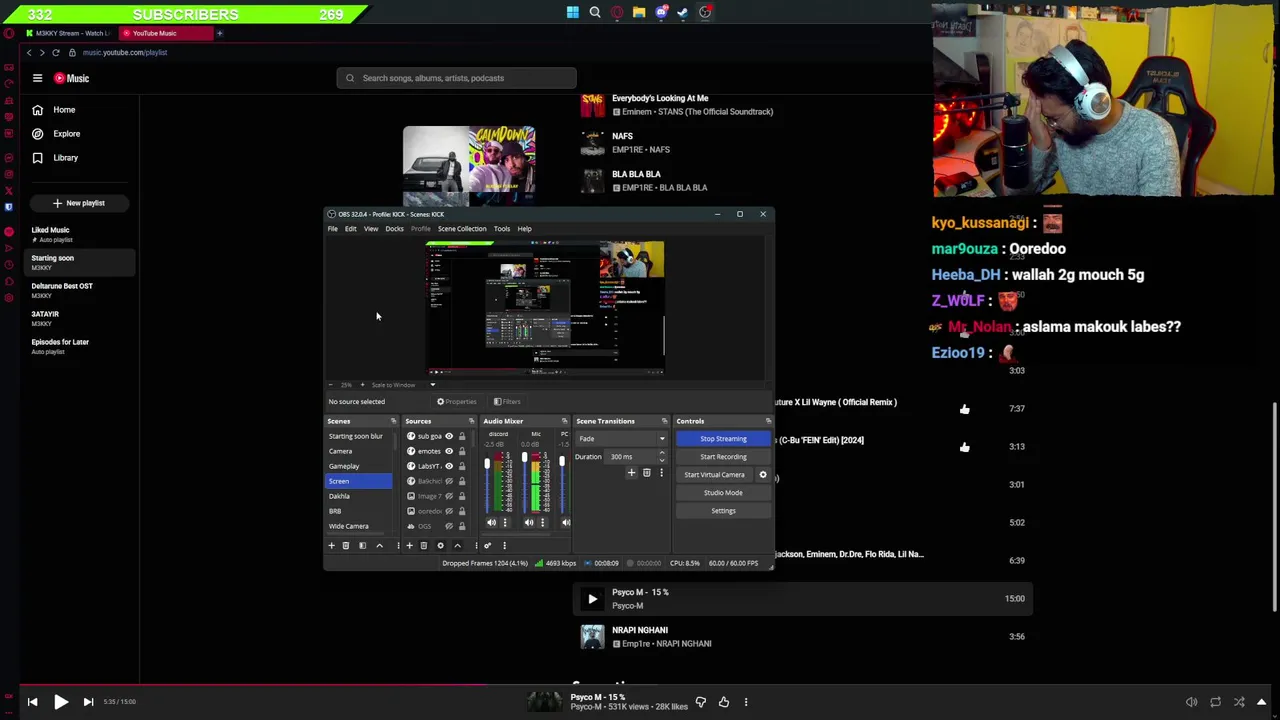Open OBS Docks menu
Image resolution: width=1280 pixels, height=720 pixels.
[395, 229]
